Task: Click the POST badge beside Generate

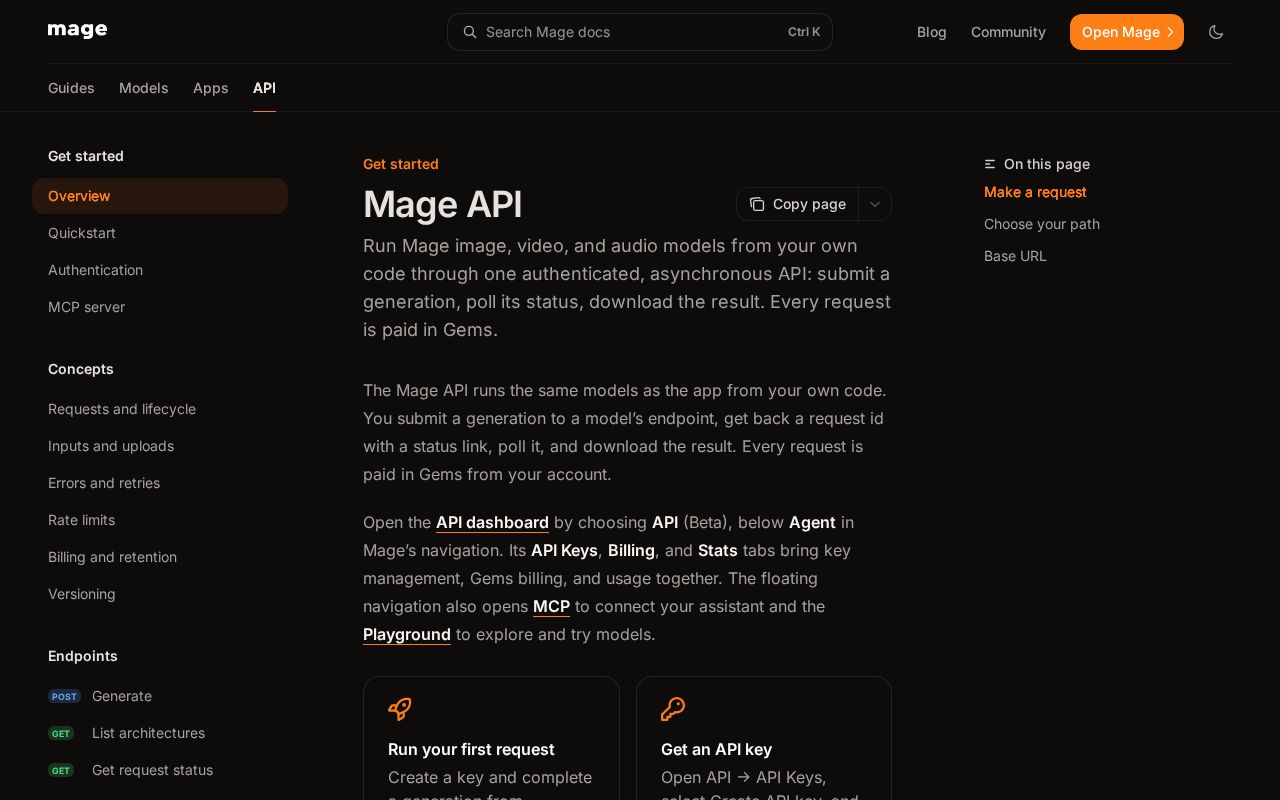Action: 65,696
